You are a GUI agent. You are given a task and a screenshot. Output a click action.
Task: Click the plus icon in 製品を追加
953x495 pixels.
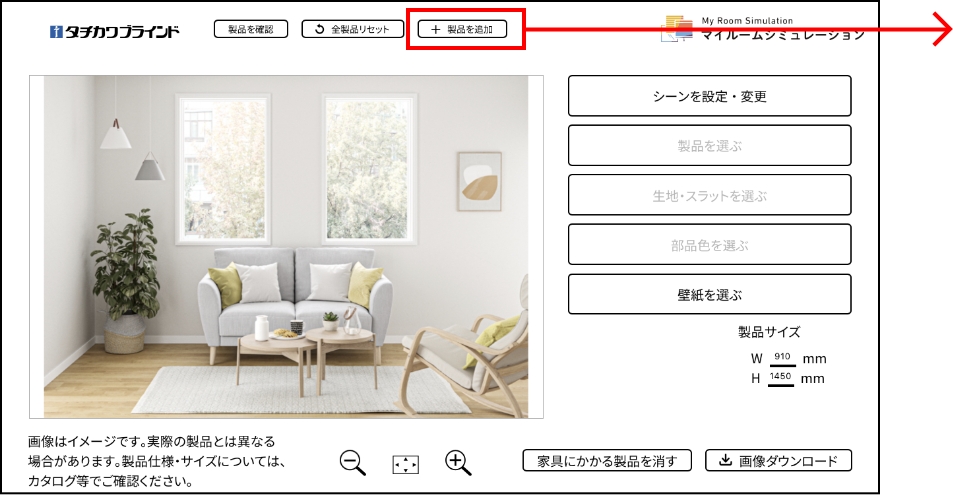tap(435, 29)
